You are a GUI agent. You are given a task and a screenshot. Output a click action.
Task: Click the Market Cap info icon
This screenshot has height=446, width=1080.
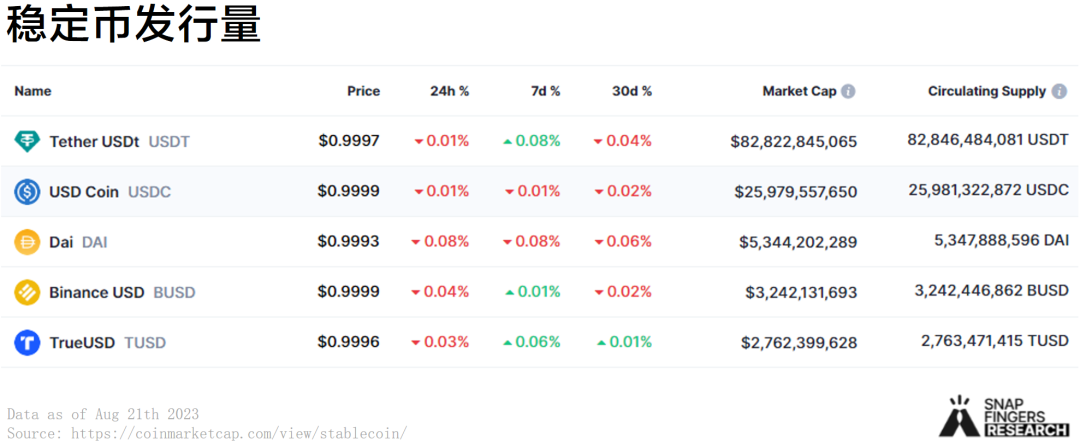coord(849,92)
